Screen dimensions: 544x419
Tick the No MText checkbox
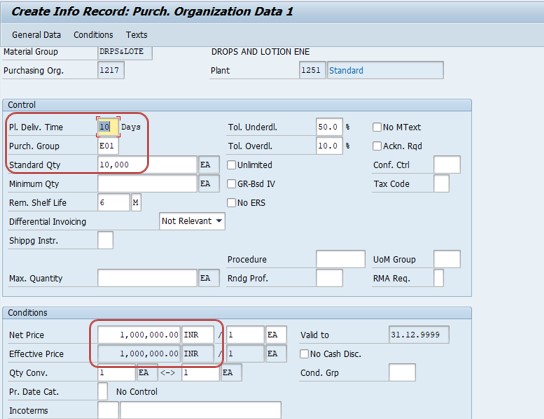pyautogui.click(x=377, y=127)
